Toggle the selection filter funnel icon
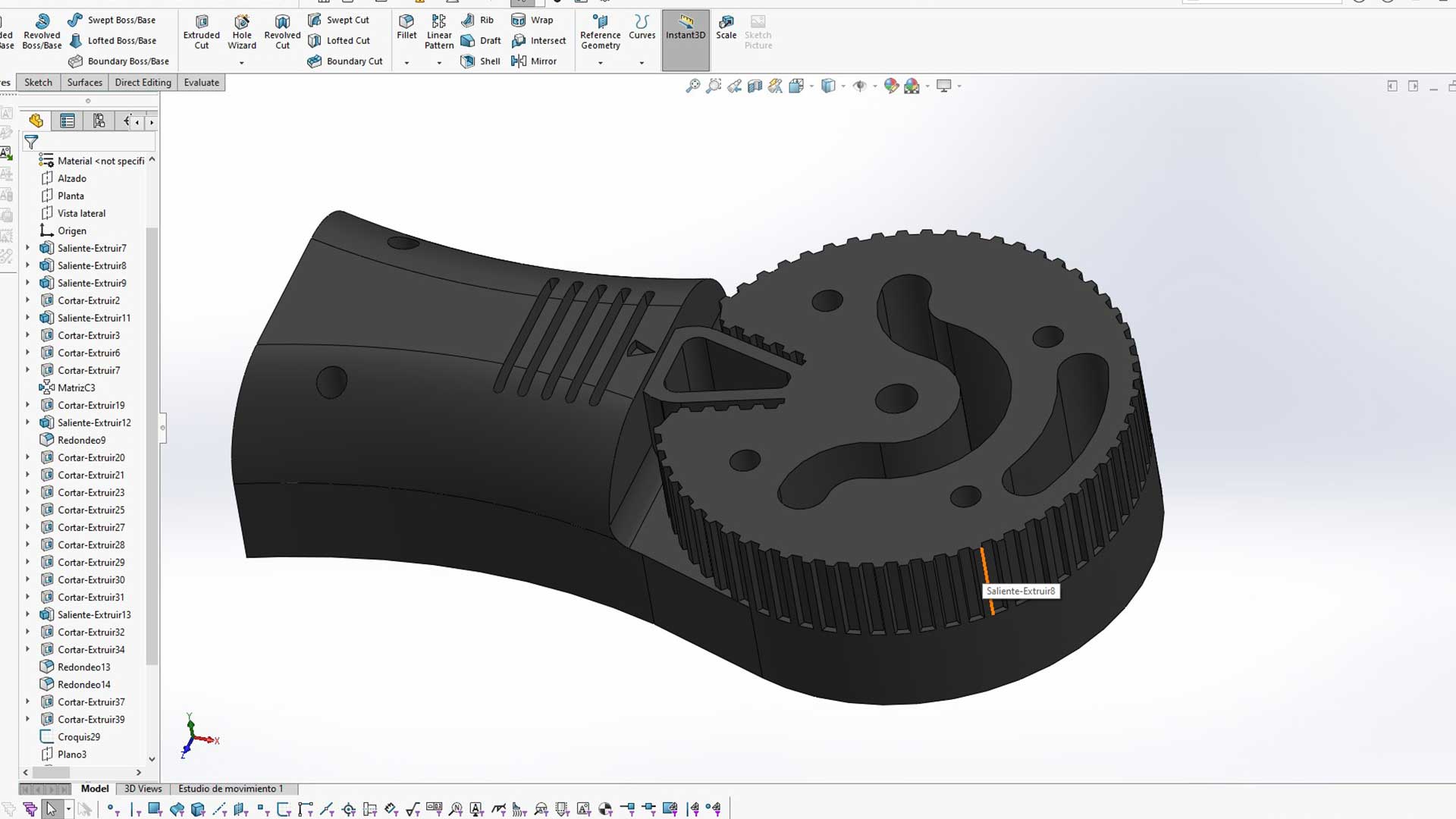Viewport: 1456px width, 819px height. (30, 809)
